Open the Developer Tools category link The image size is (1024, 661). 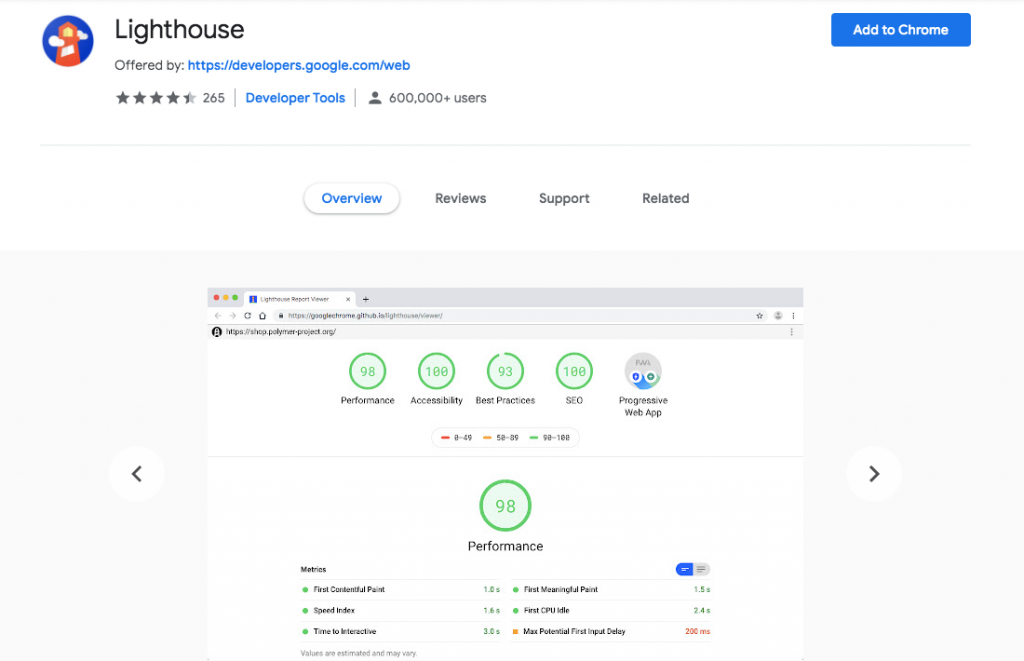[295, 98]
